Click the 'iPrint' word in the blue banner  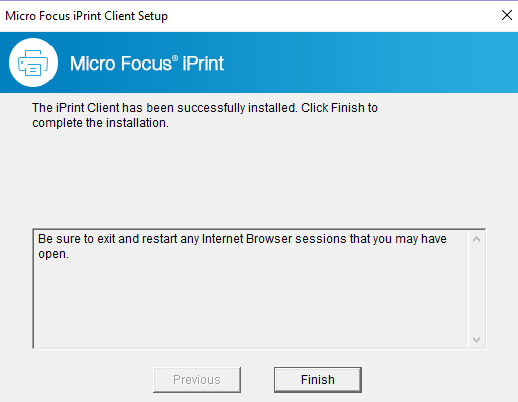point(203,63)
